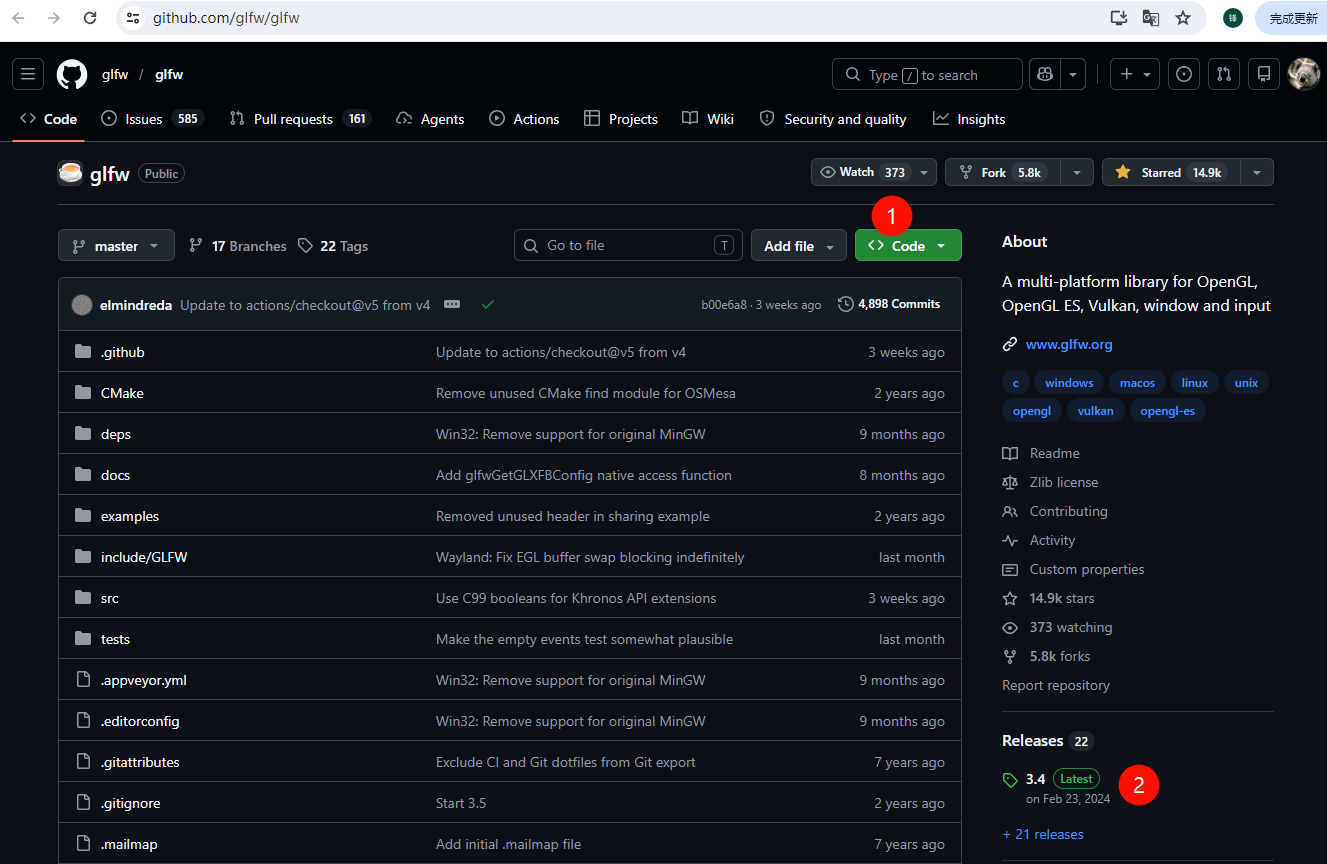The height and width of the screenshot is (864, 1327).
Task: Open the Pull requests icon in header
Action: coord(1224,74)
